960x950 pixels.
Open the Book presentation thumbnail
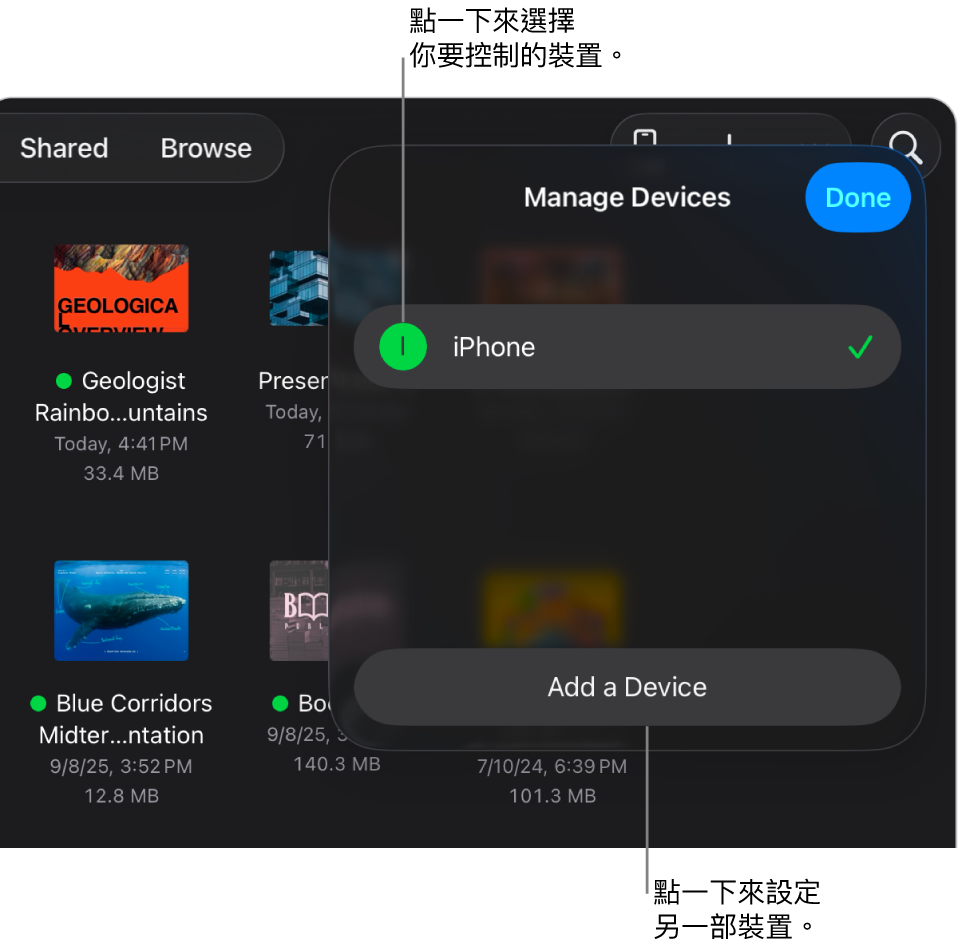point(299,610)
